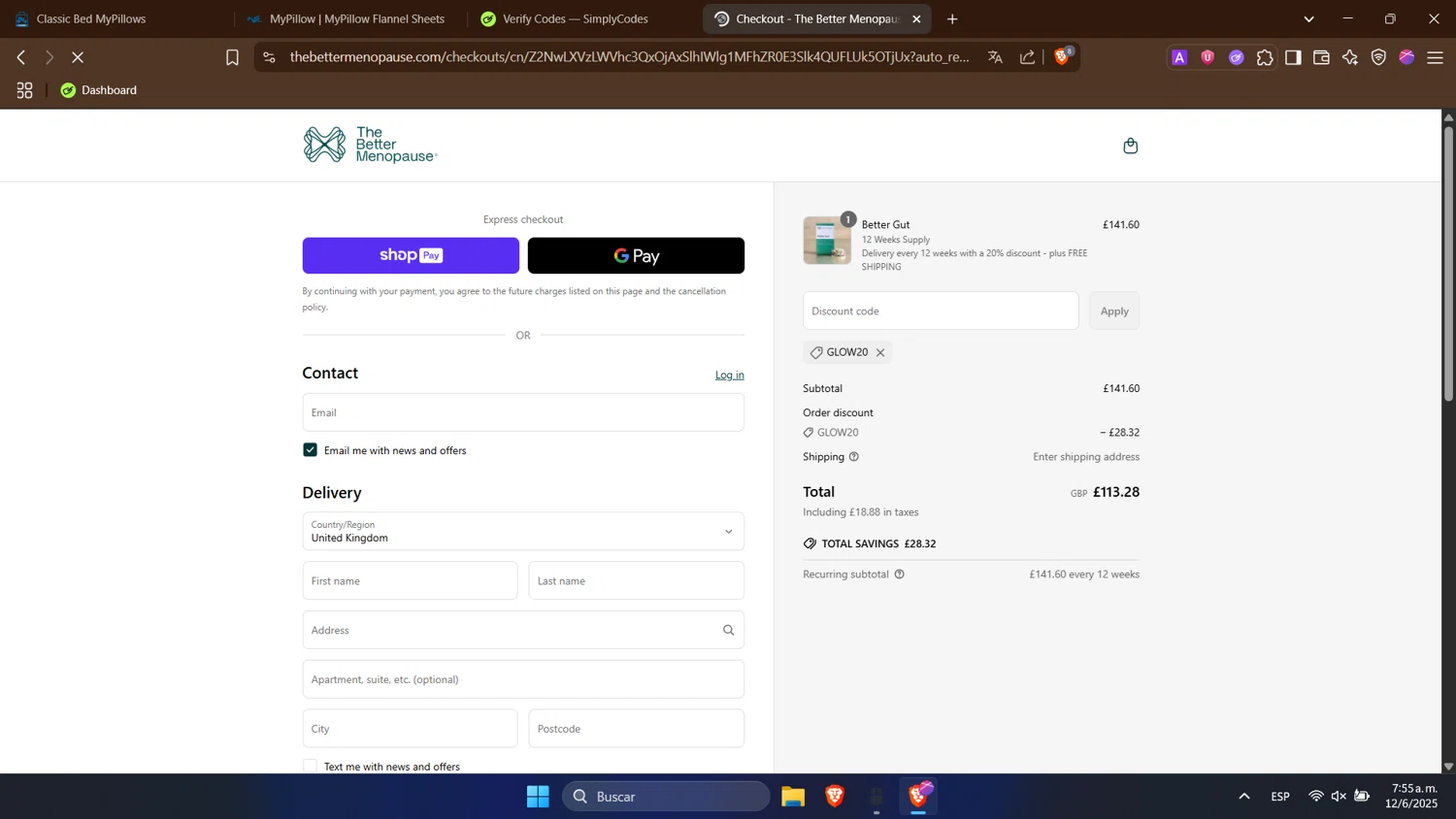The width and height of the screenshot is (1456, 819).
Task: Open the active Brave window taskbar icon
Action: pyautogui.click(x=918, y=797)
